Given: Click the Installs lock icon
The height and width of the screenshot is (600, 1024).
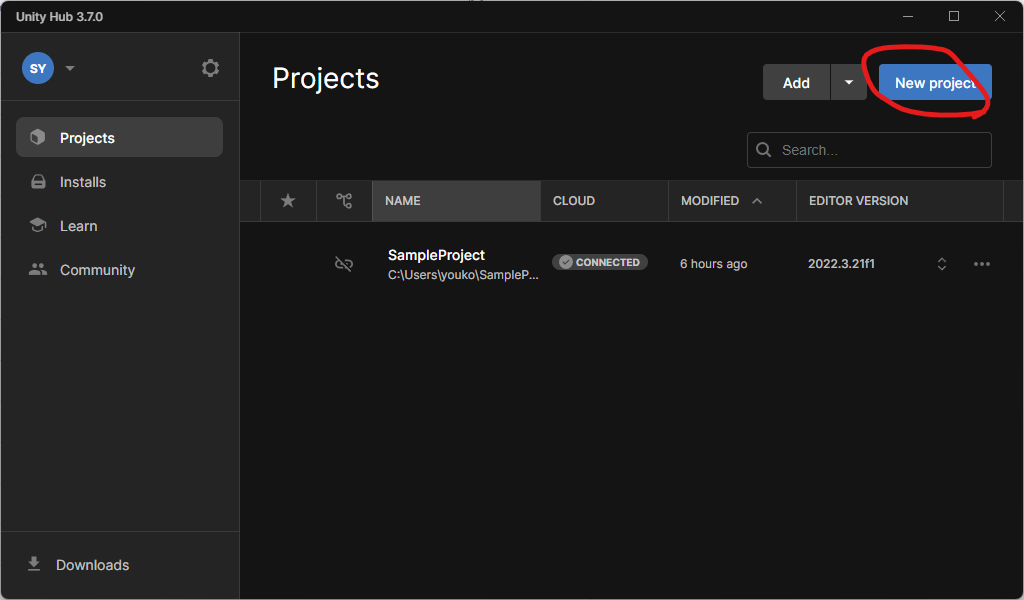Looking at the screenshot, I should click(39, 182).
